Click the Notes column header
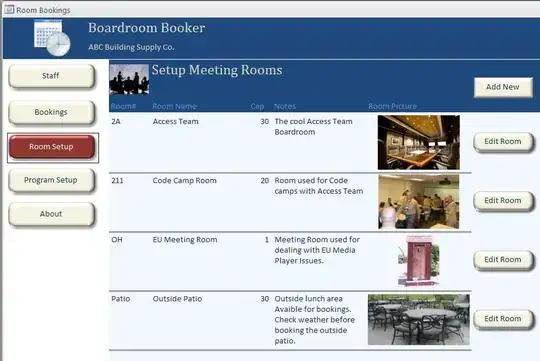Image resolution: width=540 pixels, height=361 pixels. point(285,106)
